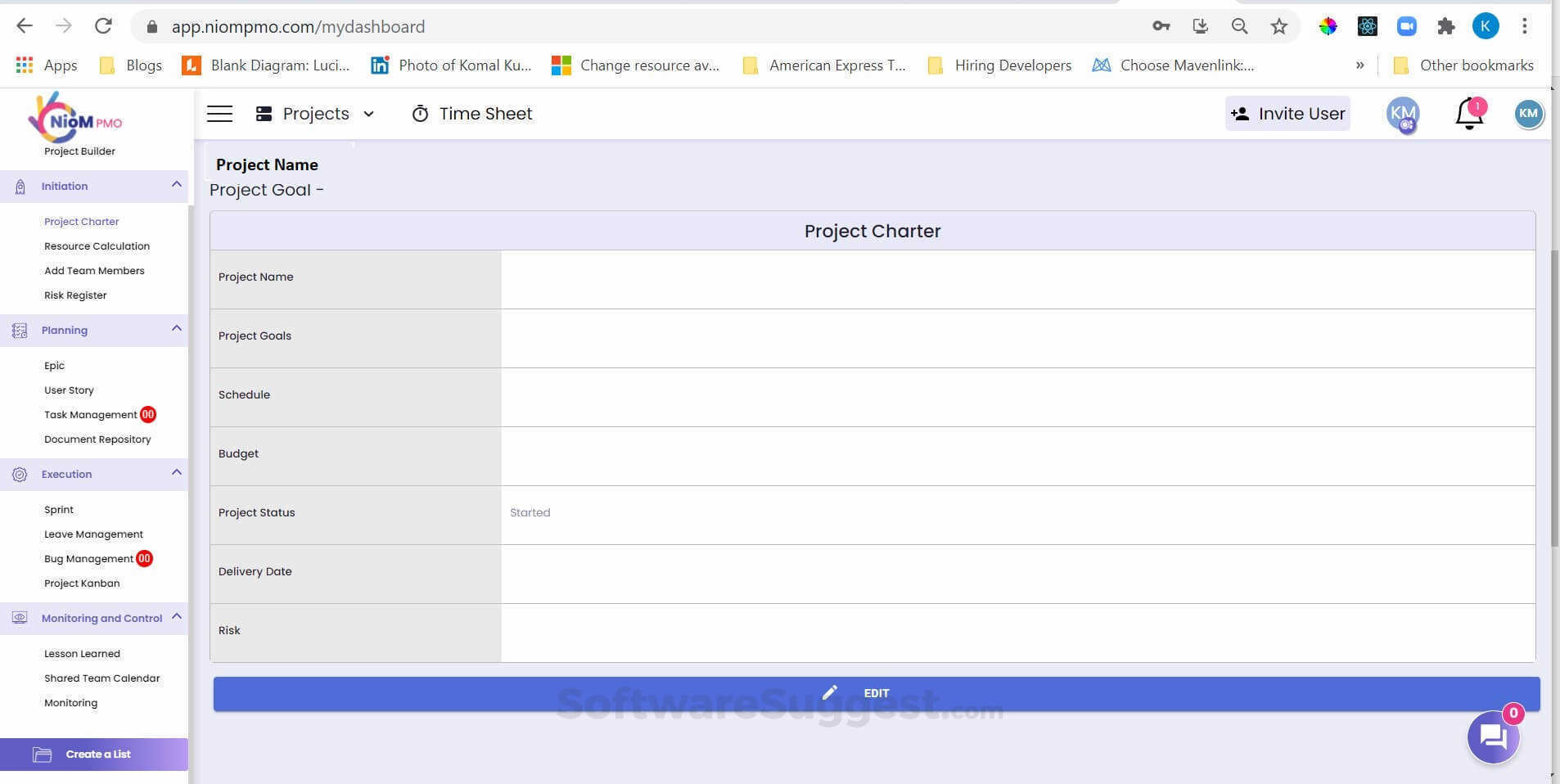Click the Monitoring and Control eye icon

19,618
